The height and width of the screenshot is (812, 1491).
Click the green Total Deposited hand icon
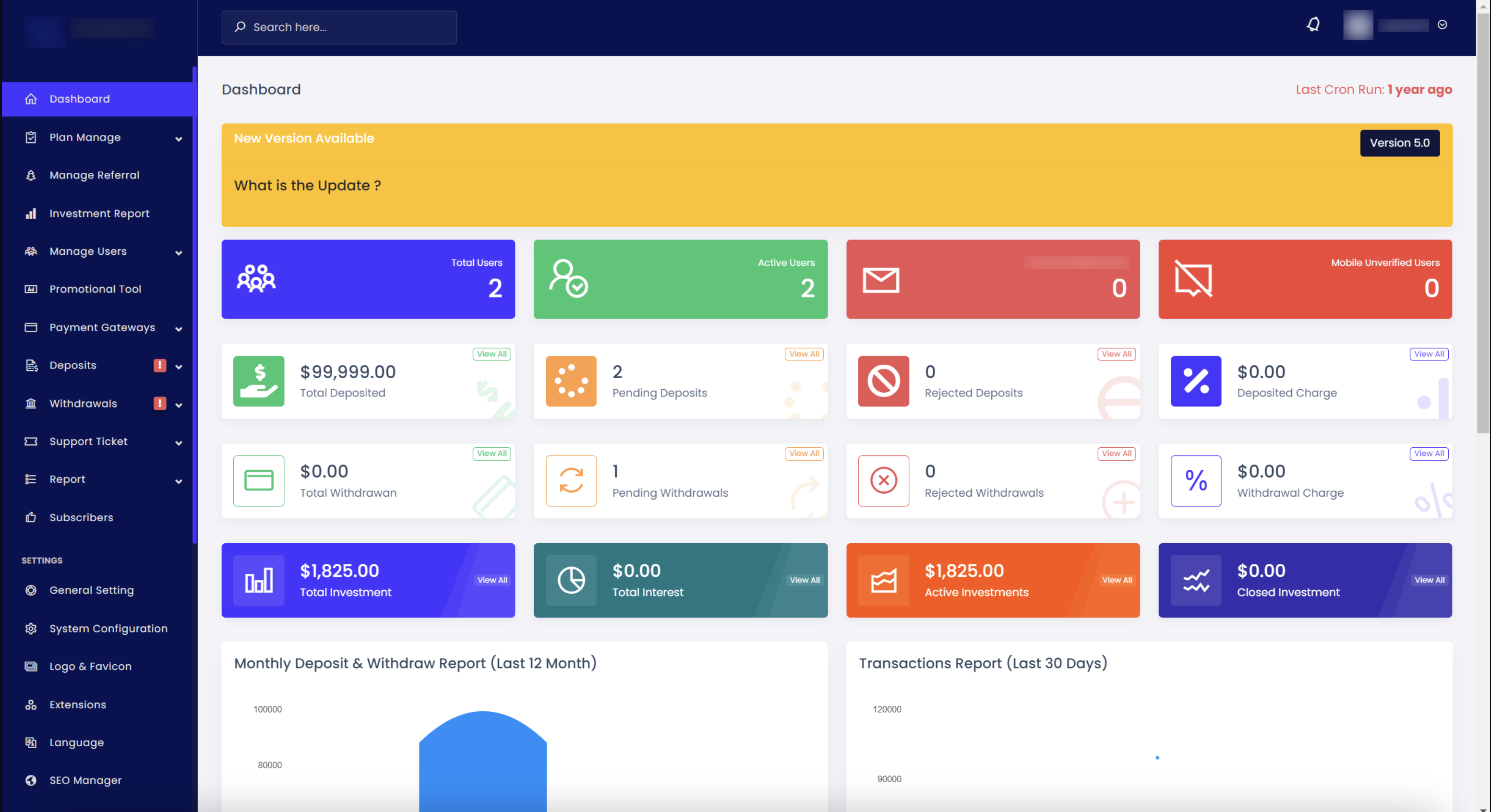[258, 381]
